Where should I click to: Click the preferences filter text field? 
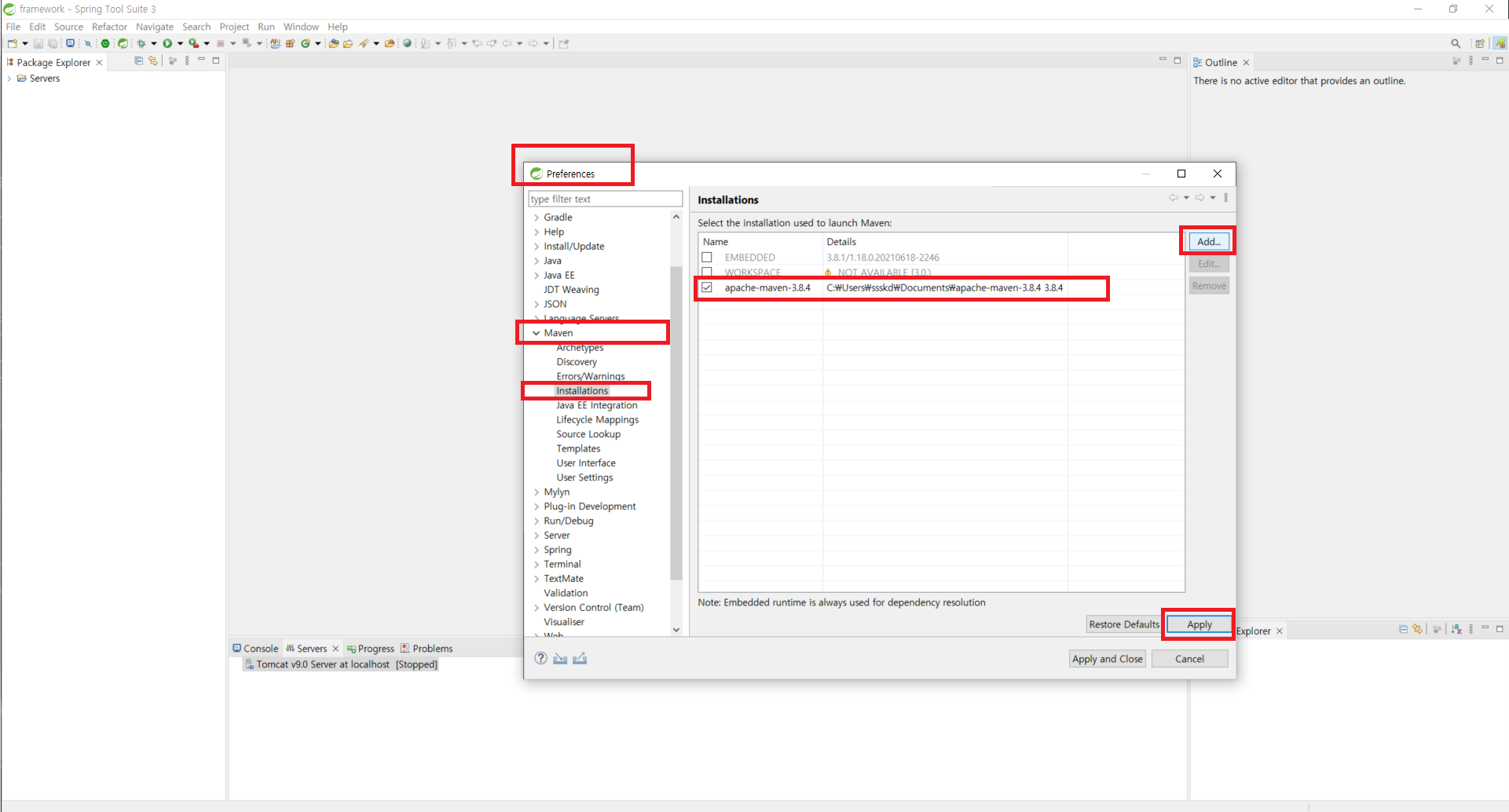605,199
